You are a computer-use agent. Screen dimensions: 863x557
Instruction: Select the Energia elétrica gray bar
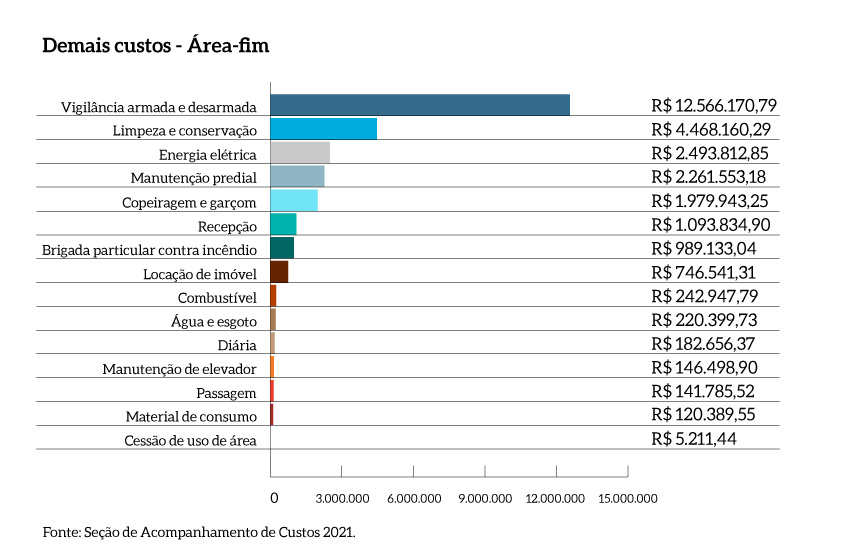(x=300, y=153)
